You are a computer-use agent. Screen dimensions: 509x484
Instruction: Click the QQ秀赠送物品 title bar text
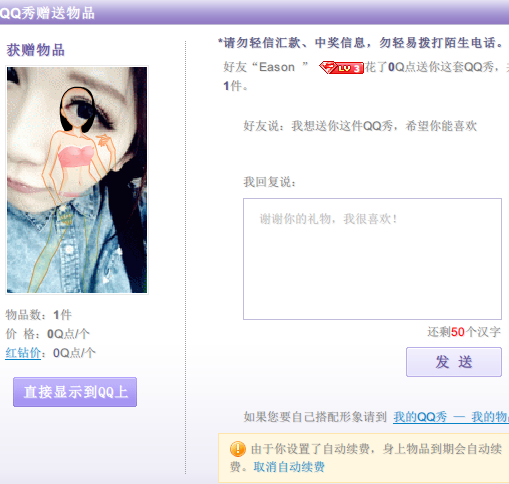[x=47, y=13]
